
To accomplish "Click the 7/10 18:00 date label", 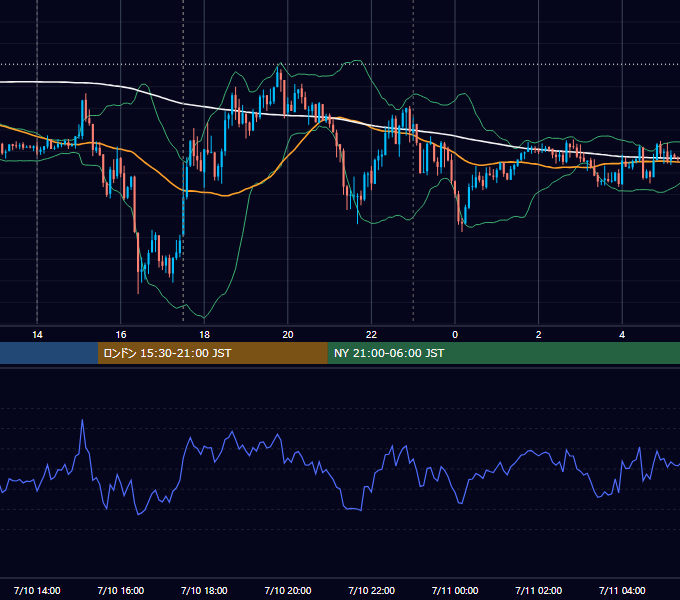I will tap(204, 590).
